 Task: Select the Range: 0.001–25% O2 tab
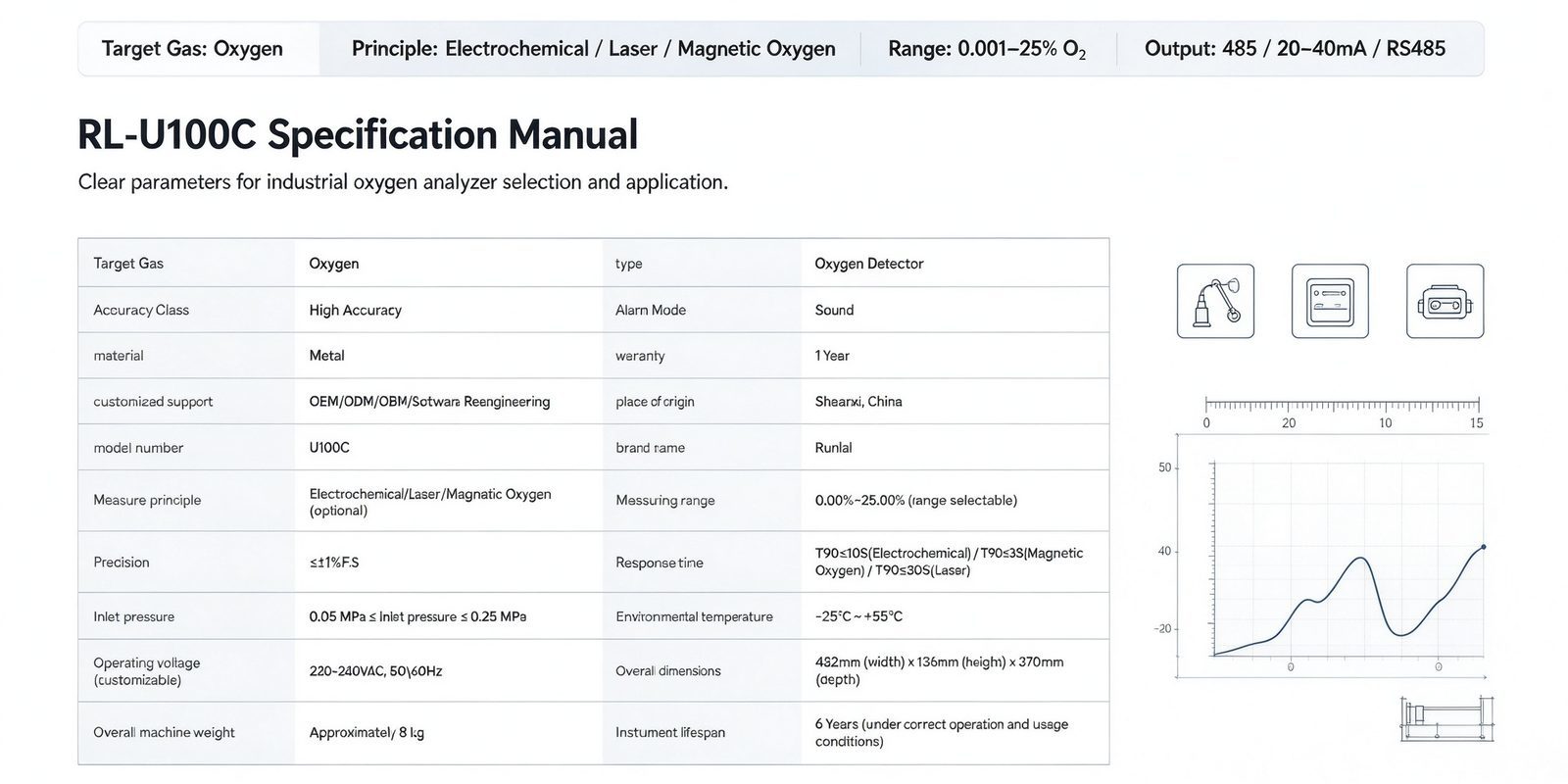click(987, 49)
